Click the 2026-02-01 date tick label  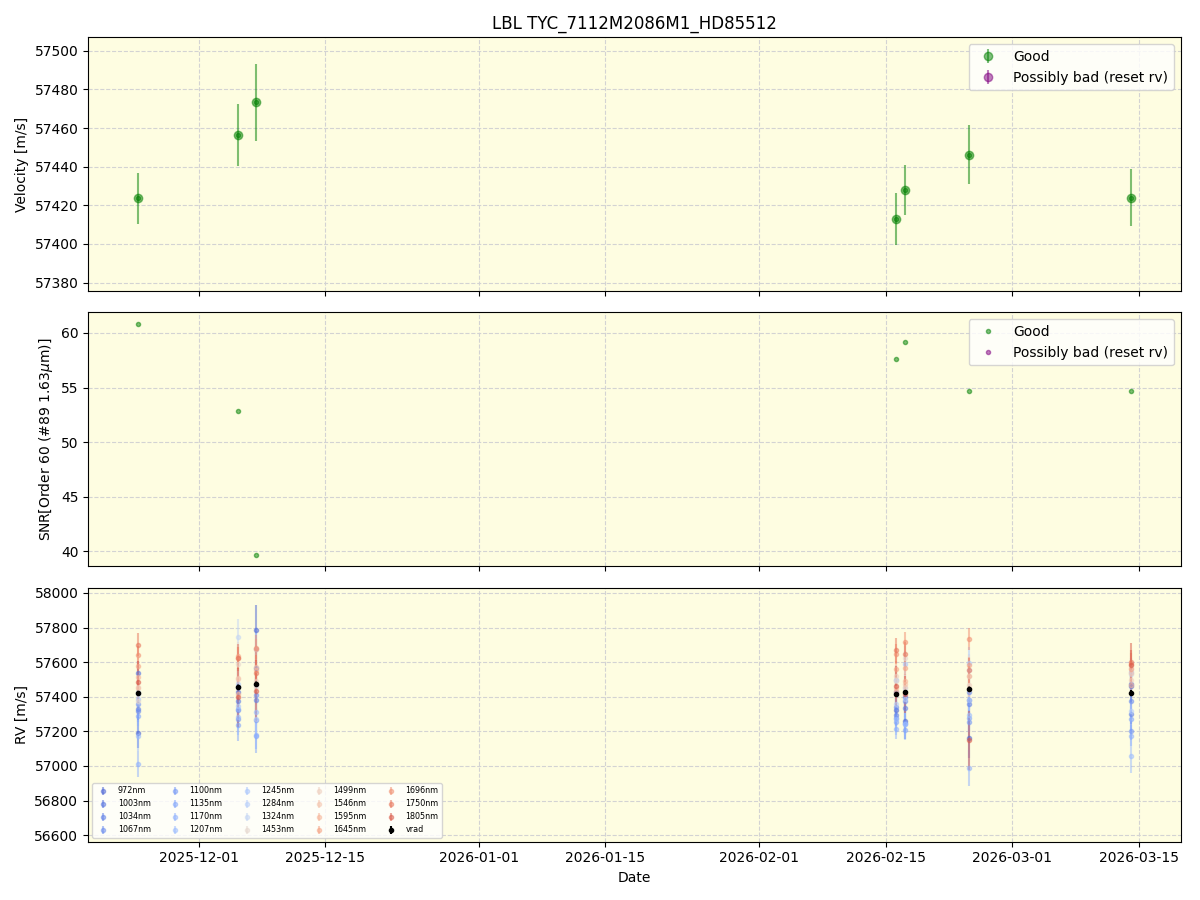click(759, 856)
